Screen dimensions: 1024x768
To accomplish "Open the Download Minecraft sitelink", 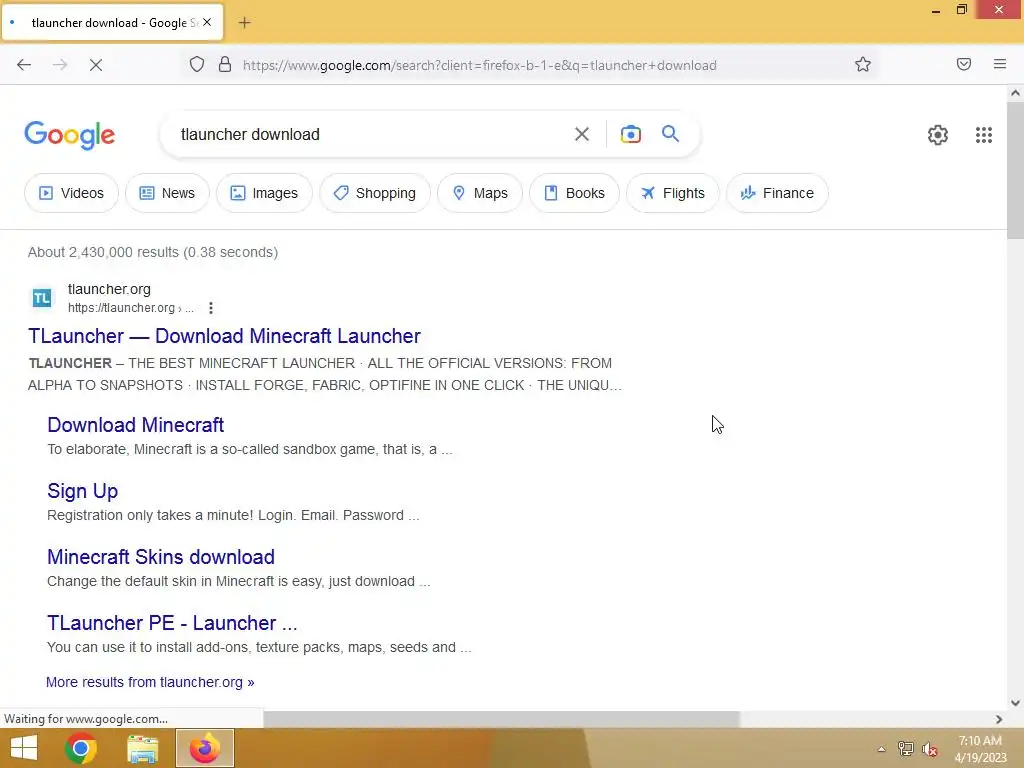I will click(x=136, y=425).
